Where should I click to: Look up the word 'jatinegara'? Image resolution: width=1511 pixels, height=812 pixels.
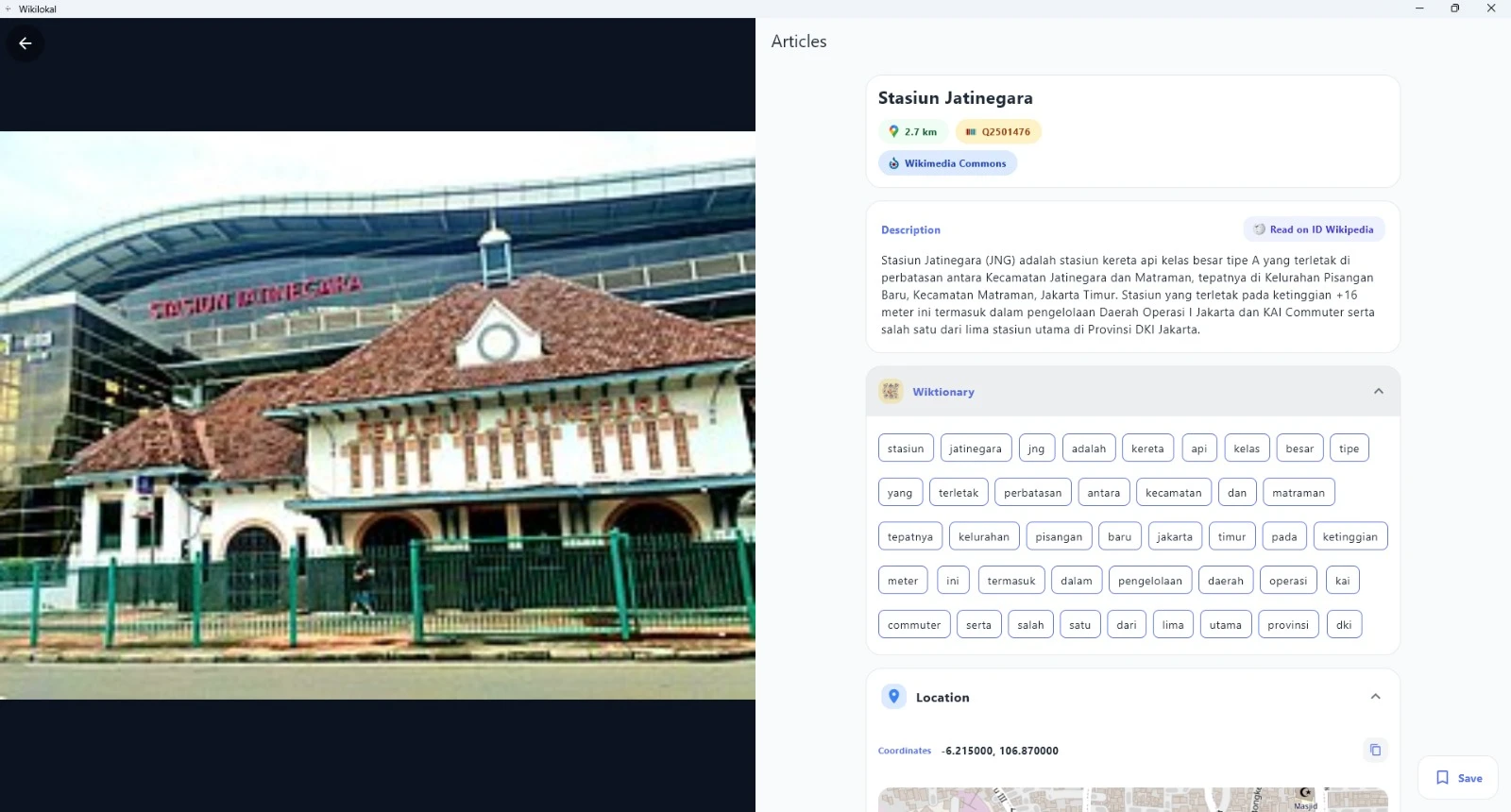976,448
